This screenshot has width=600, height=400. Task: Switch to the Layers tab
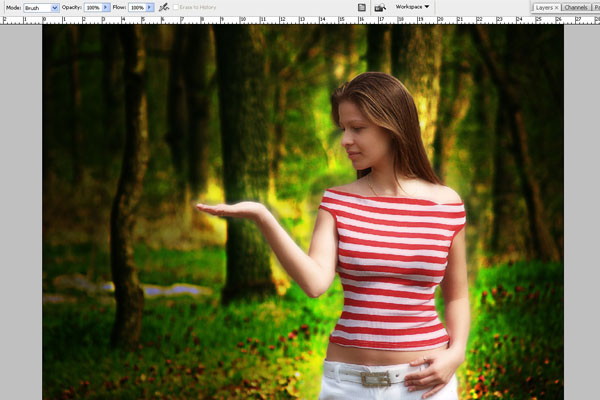tap(543, 7)
